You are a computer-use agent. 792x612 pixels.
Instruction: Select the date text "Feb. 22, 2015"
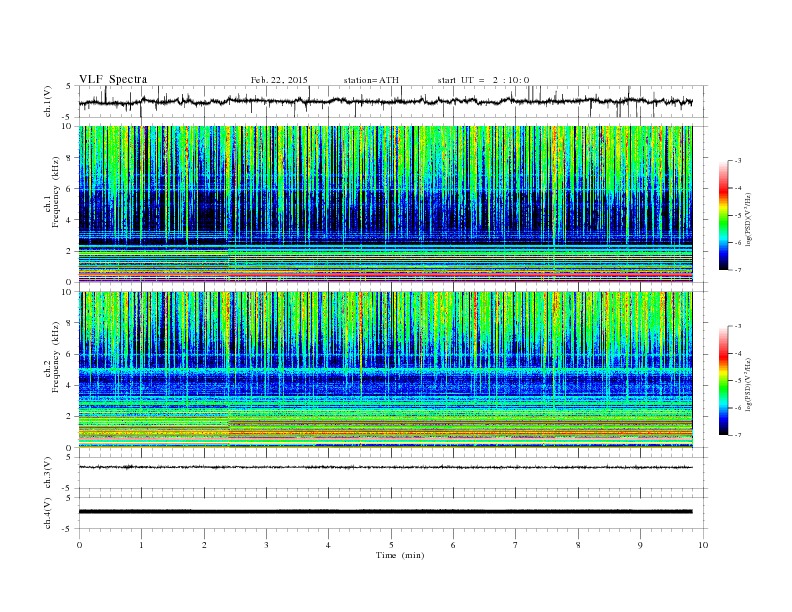click(279, 80)
